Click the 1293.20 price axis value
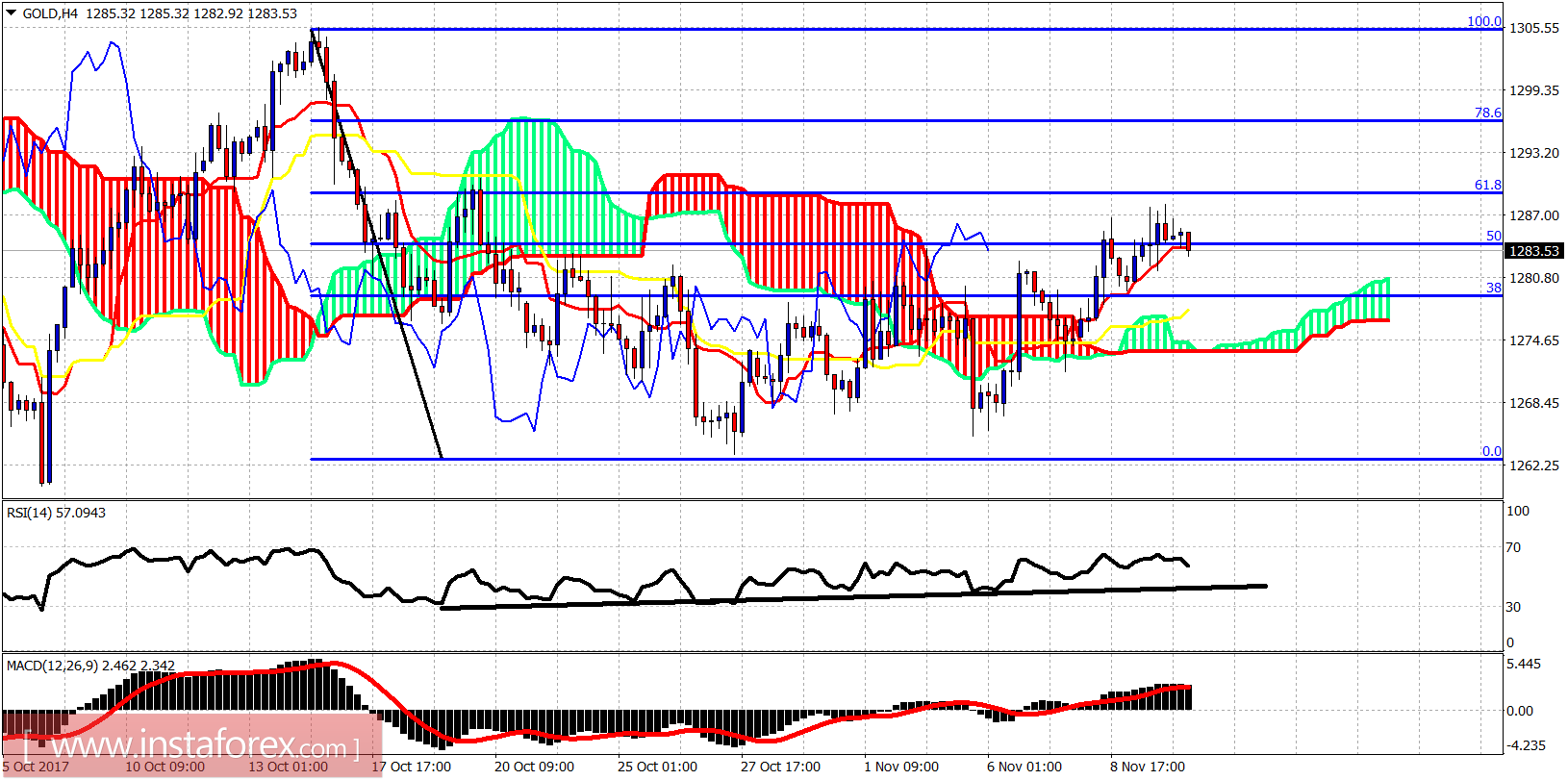Viewport: 1568px width, 780px height. pyautogui.click(x=1534, y=153)
